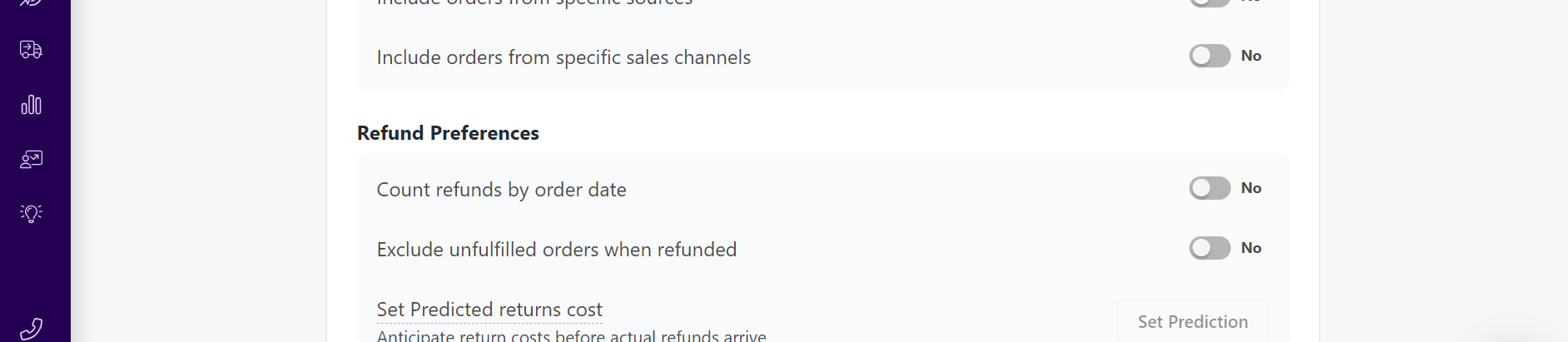Click the partially visible top sidebar icon
This screenshot has width=1568, height=342.
[x=31, y=2]
